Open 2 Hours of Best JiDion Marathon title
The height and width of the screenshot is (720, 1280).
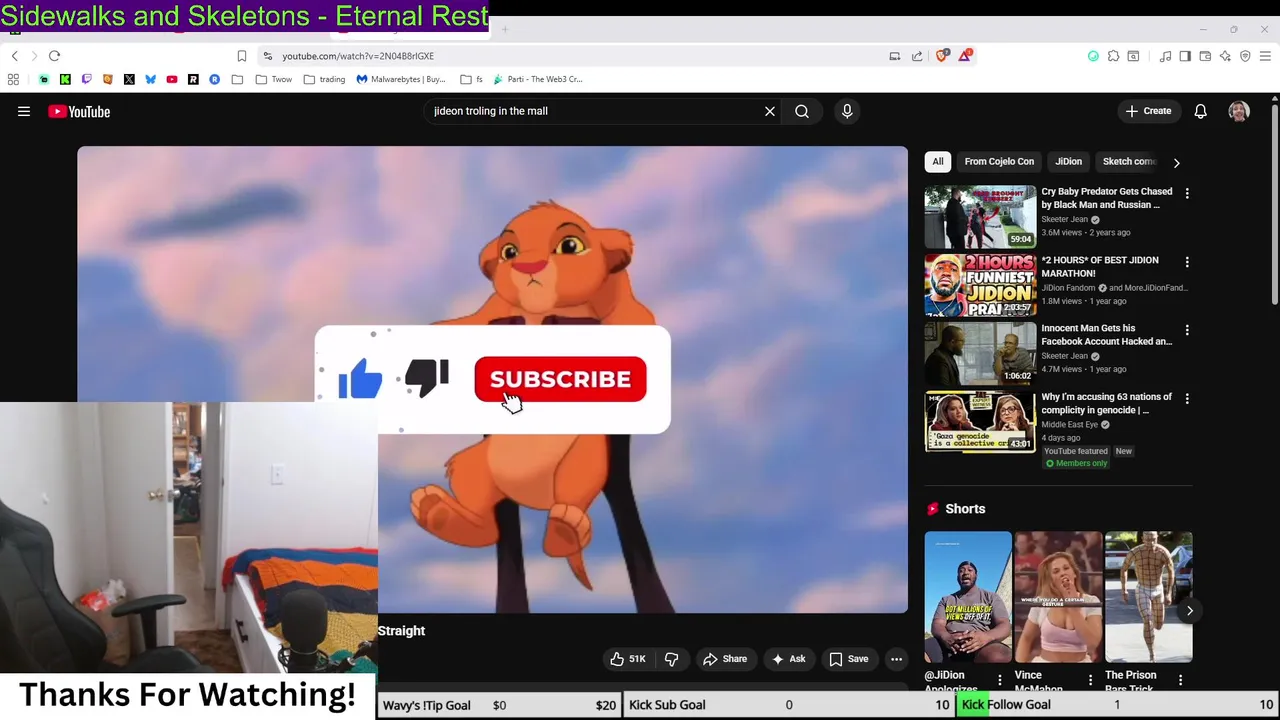pyautogui.click(x=1099, y=266)
